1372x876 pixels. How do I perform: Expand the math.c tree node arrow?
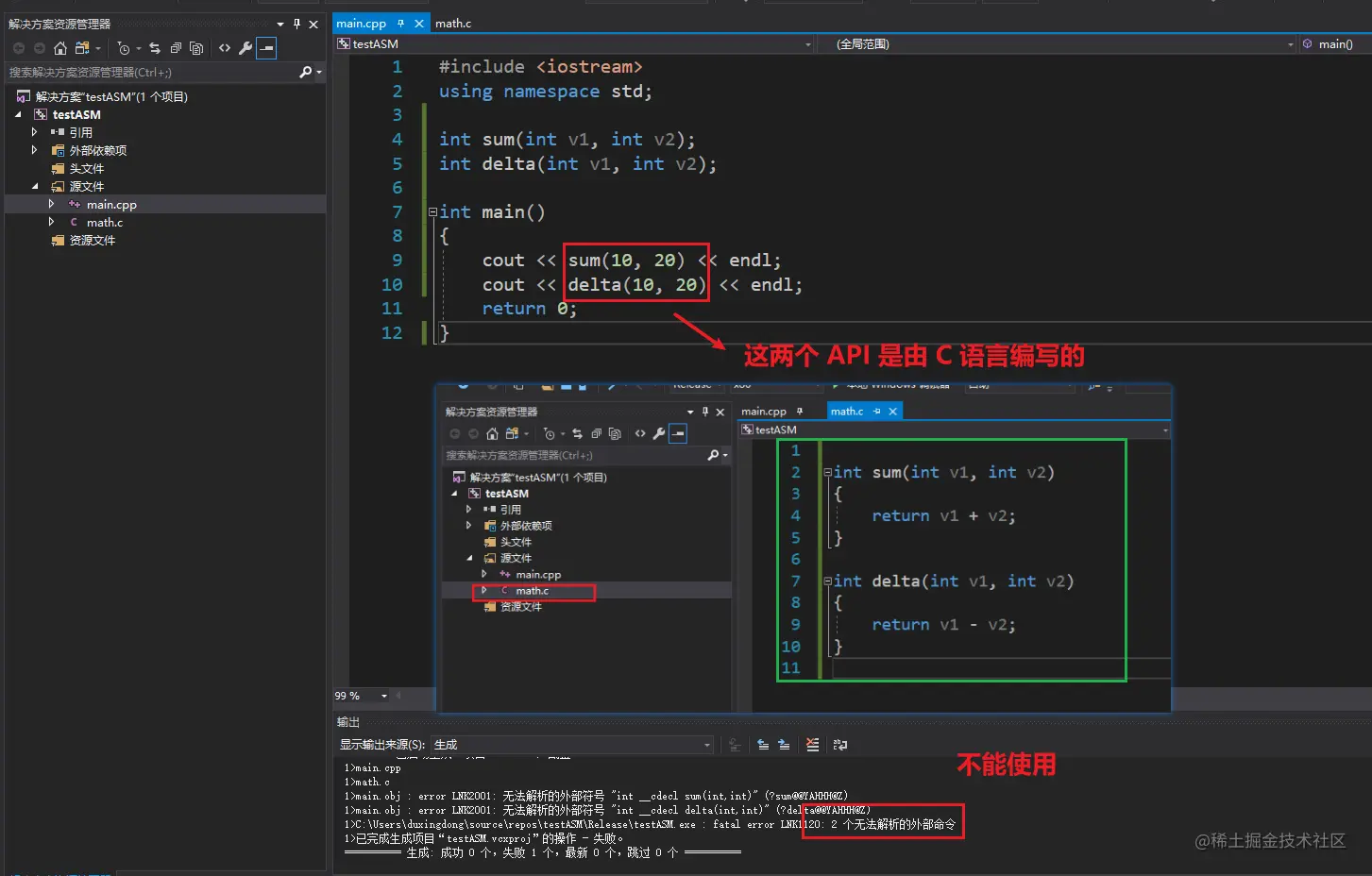pyautogui.click(x=52, y=222)
